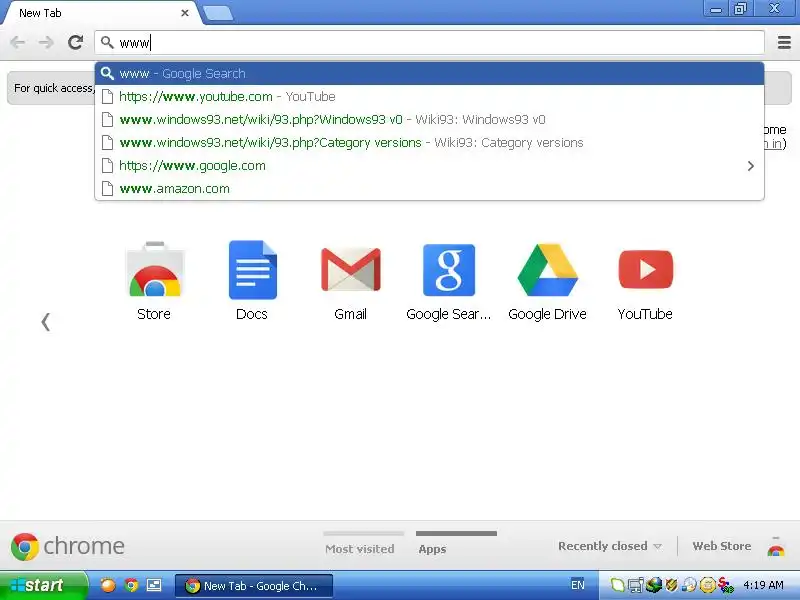The image size is (800, 600).
Task: Choose the www.youtube.com suggestion
Action: (x=429, y=96)
